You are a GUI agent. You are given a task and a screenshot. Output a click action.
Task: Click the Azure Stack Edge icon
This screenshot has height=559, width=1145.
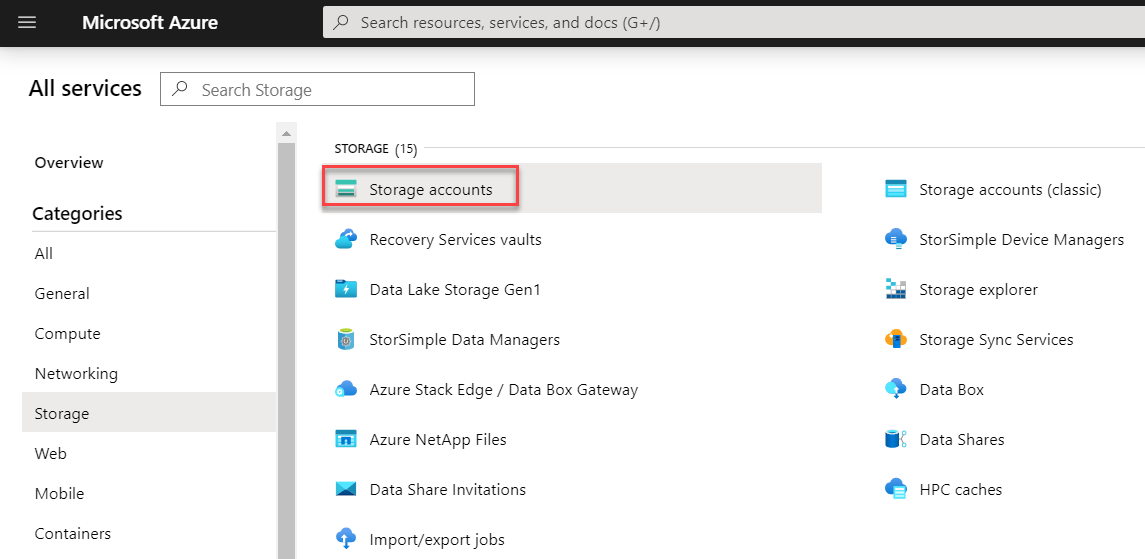[345, 390]
